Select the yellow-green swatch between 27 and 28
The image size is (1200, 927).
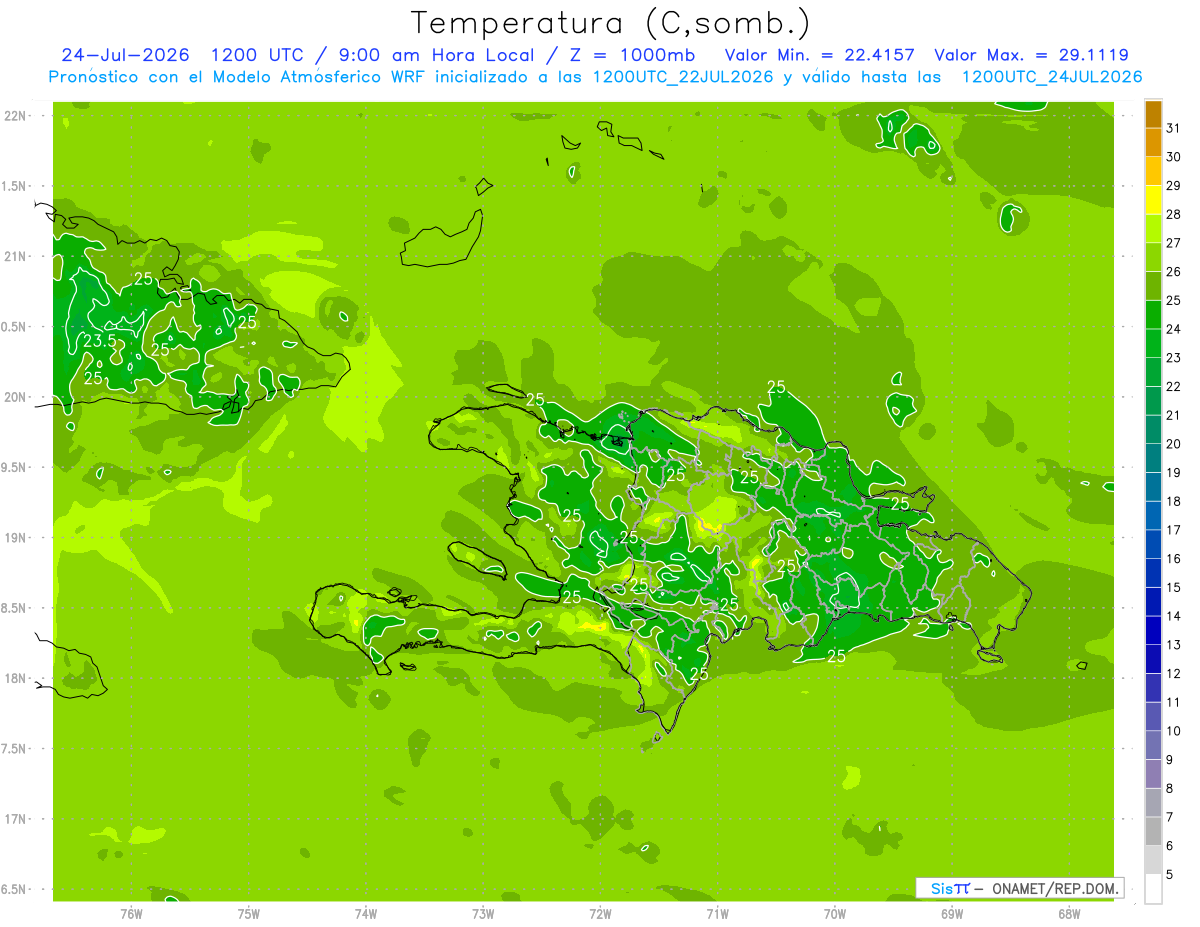coord(1153,228)
